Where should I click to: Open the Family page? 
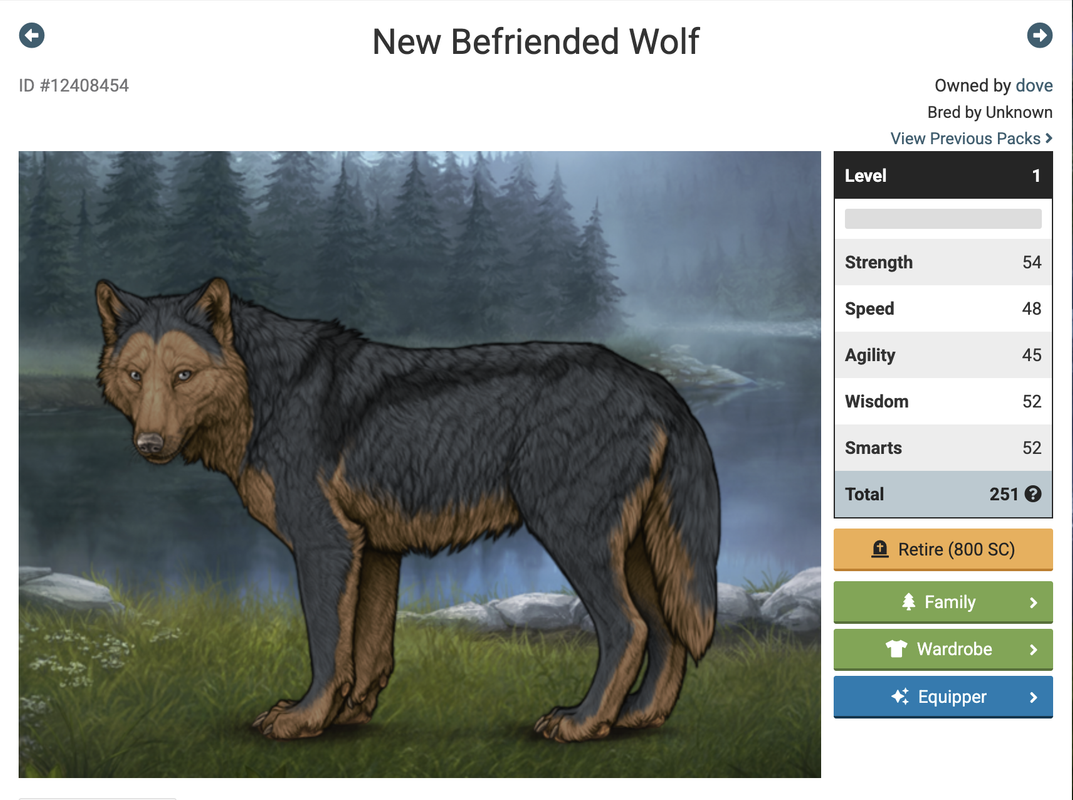tap(943, 602)
